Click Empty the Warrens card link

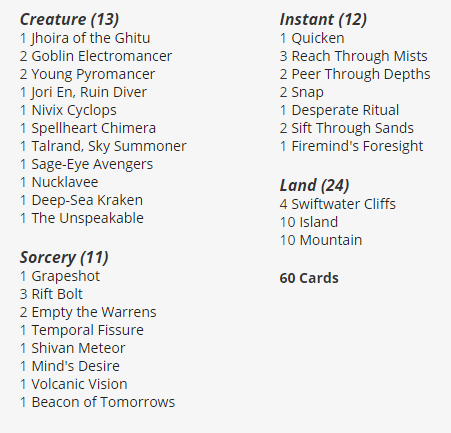94,312
